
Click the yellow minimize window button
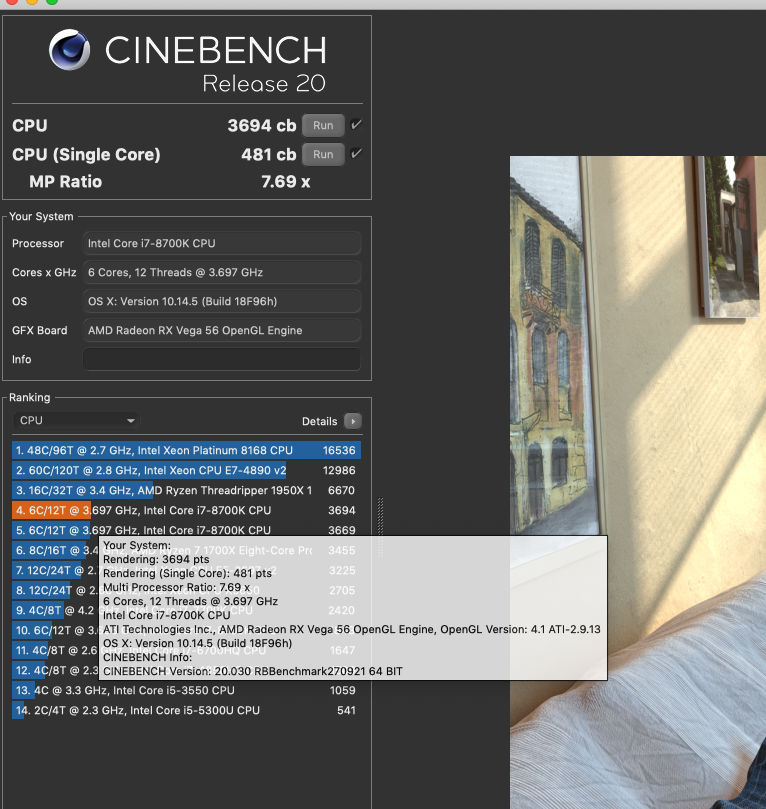(31, 2)
